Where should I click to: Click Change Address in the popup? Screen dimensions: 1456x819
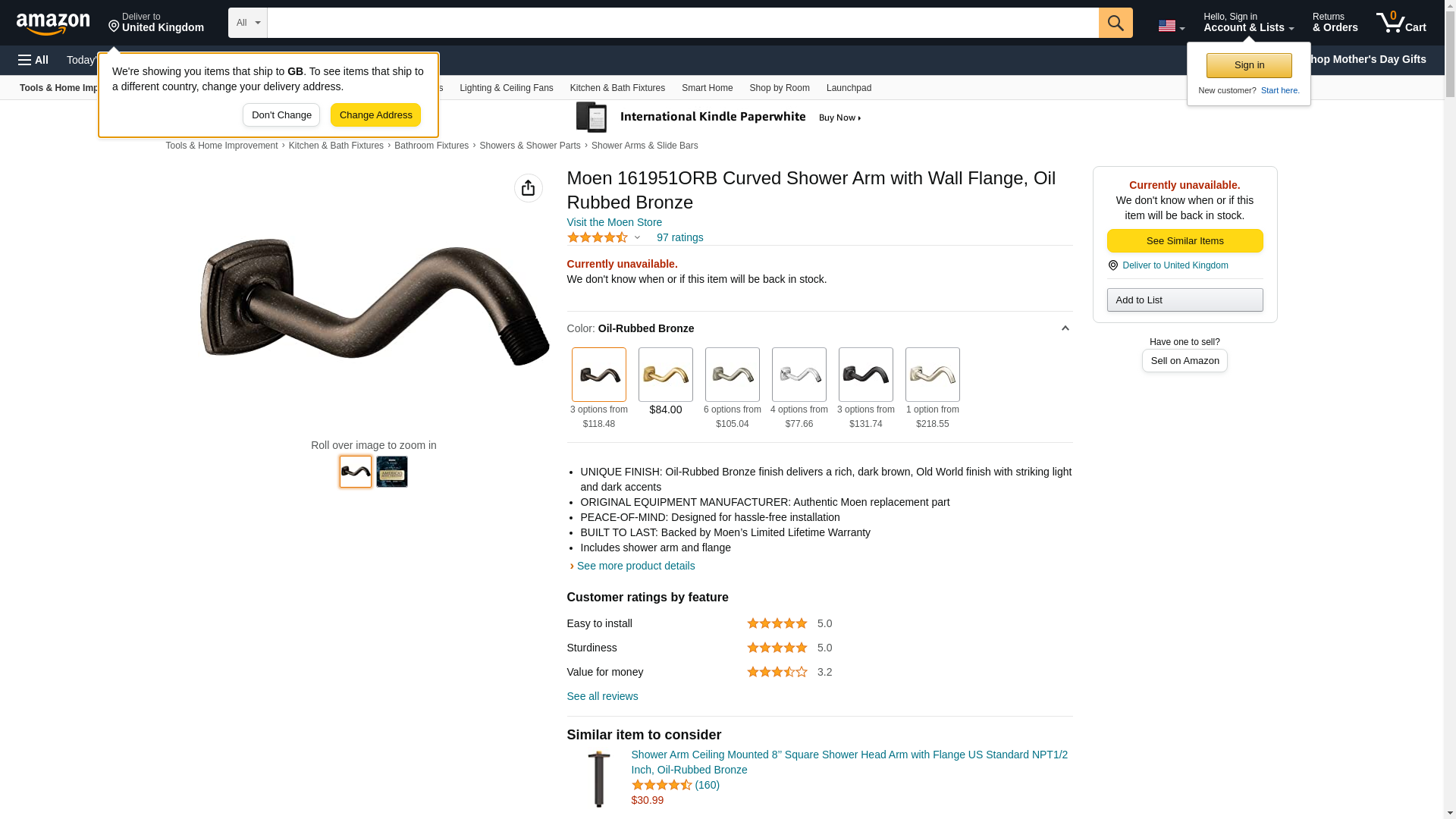[x=375, y=115]
